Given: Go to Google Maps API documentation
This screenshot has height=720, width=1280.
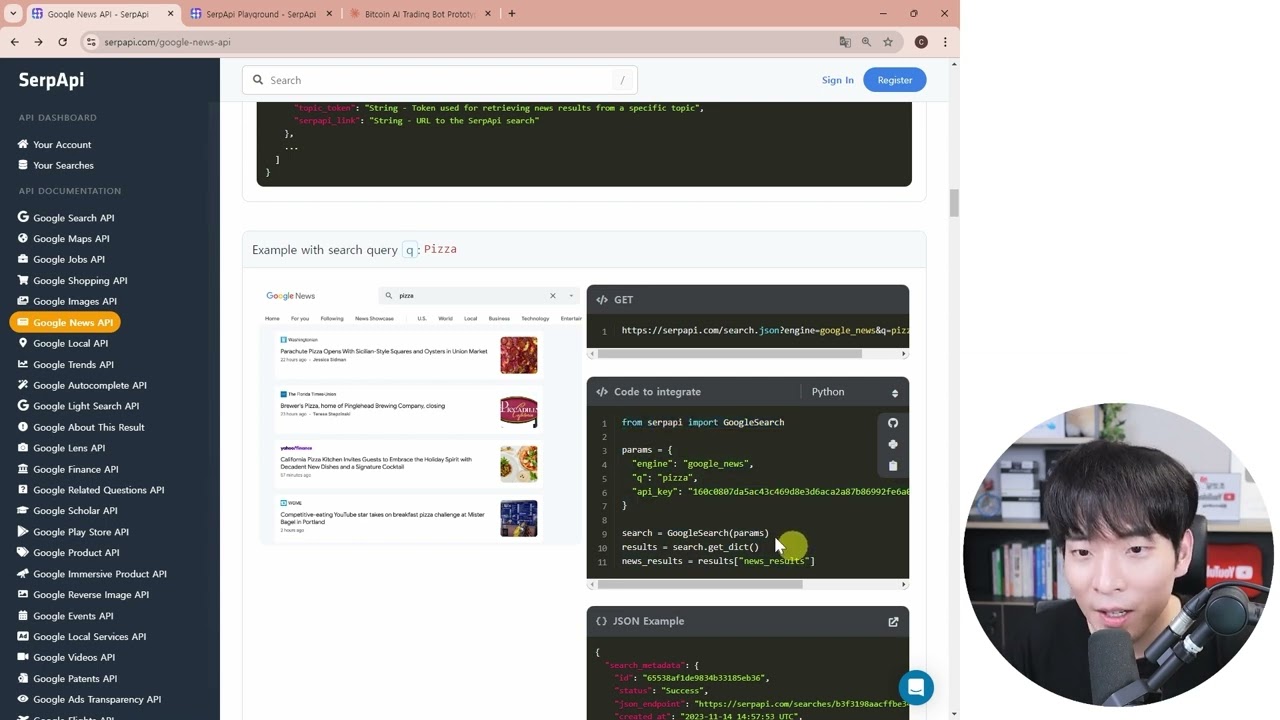Looking at the screenshot, I should 71,239.
